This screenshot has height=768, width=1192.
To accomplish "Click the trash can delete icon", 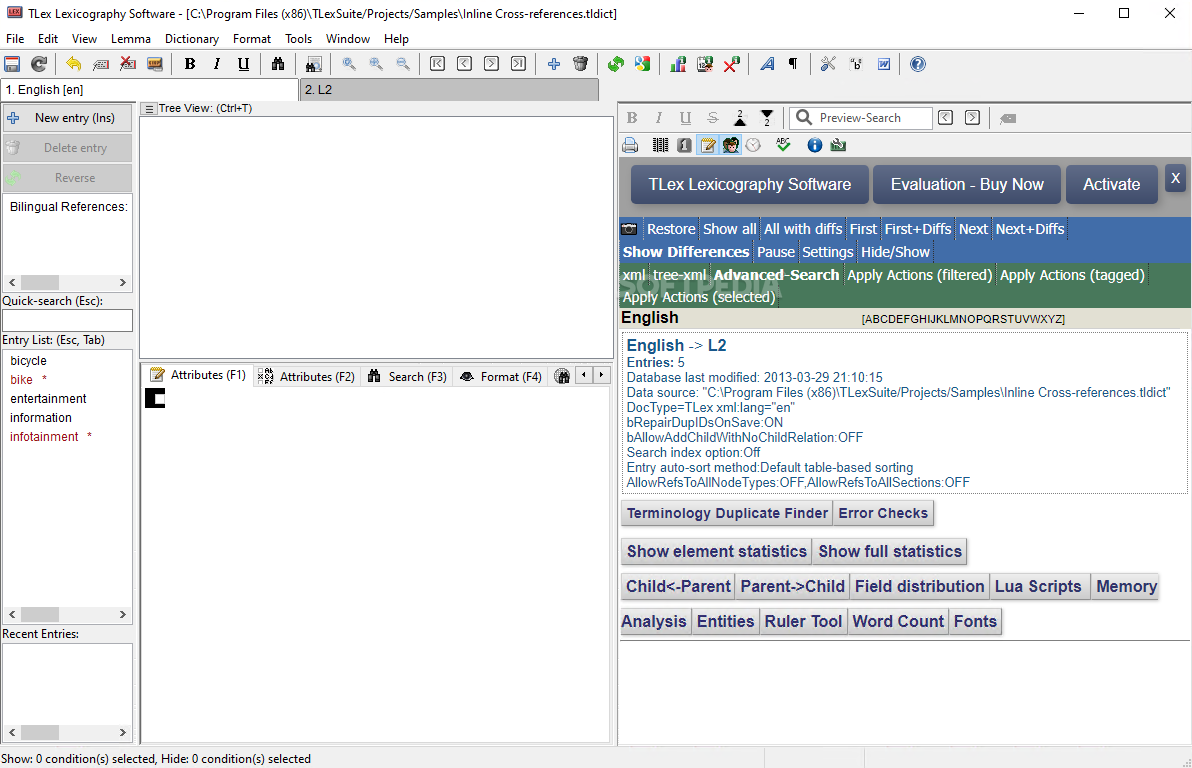I will pos(581,65).
